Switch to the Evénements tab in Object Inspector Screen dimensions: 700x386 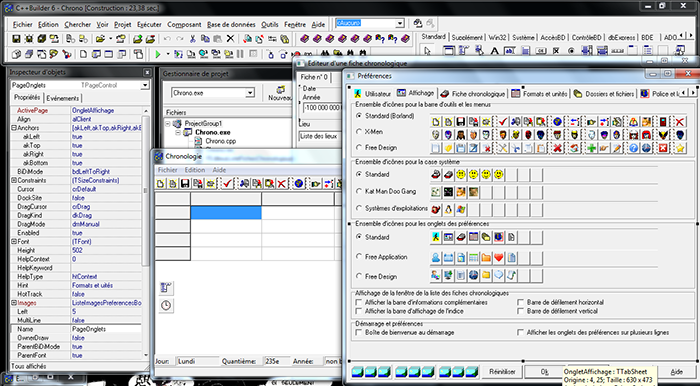tap(62, 98)
